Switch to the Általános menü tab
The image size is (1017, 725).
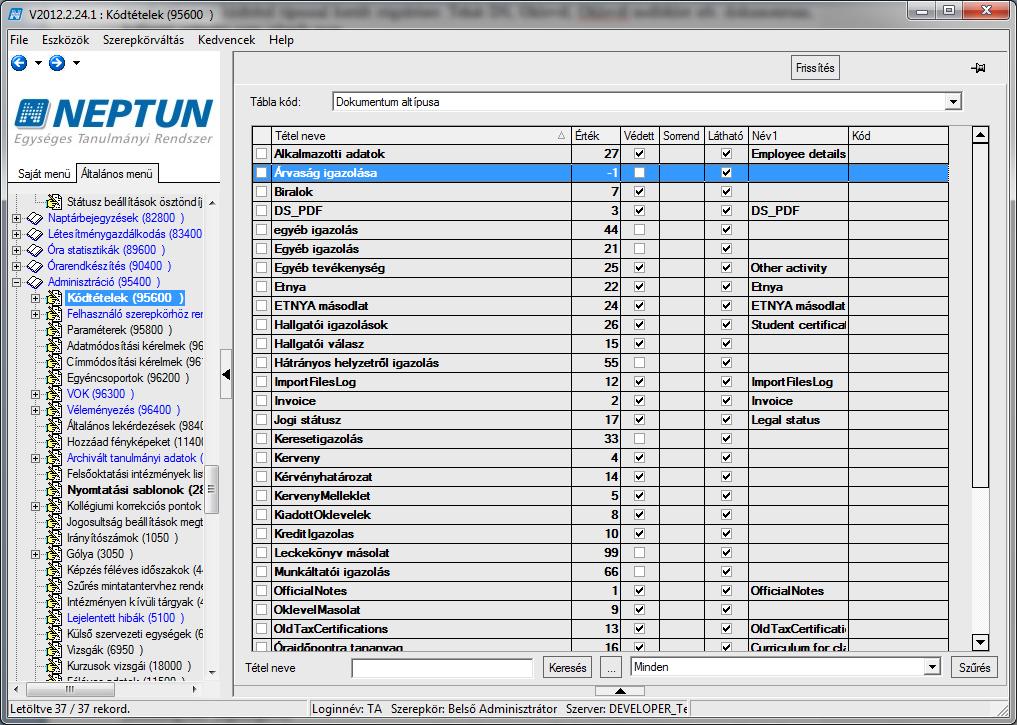pyautogui.click(x=117, y=174)
